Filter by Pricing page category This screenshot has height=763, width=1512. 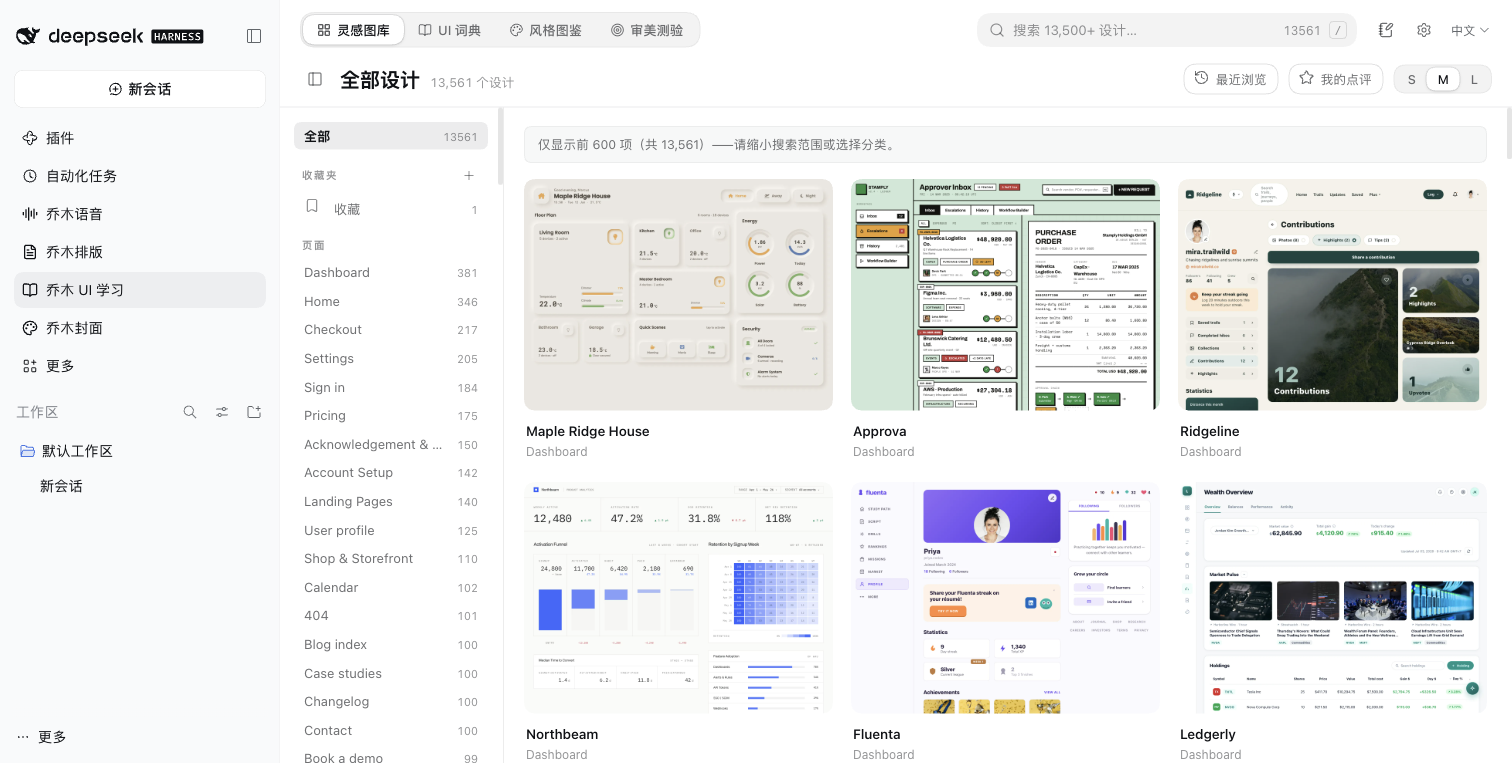(391, 416)
